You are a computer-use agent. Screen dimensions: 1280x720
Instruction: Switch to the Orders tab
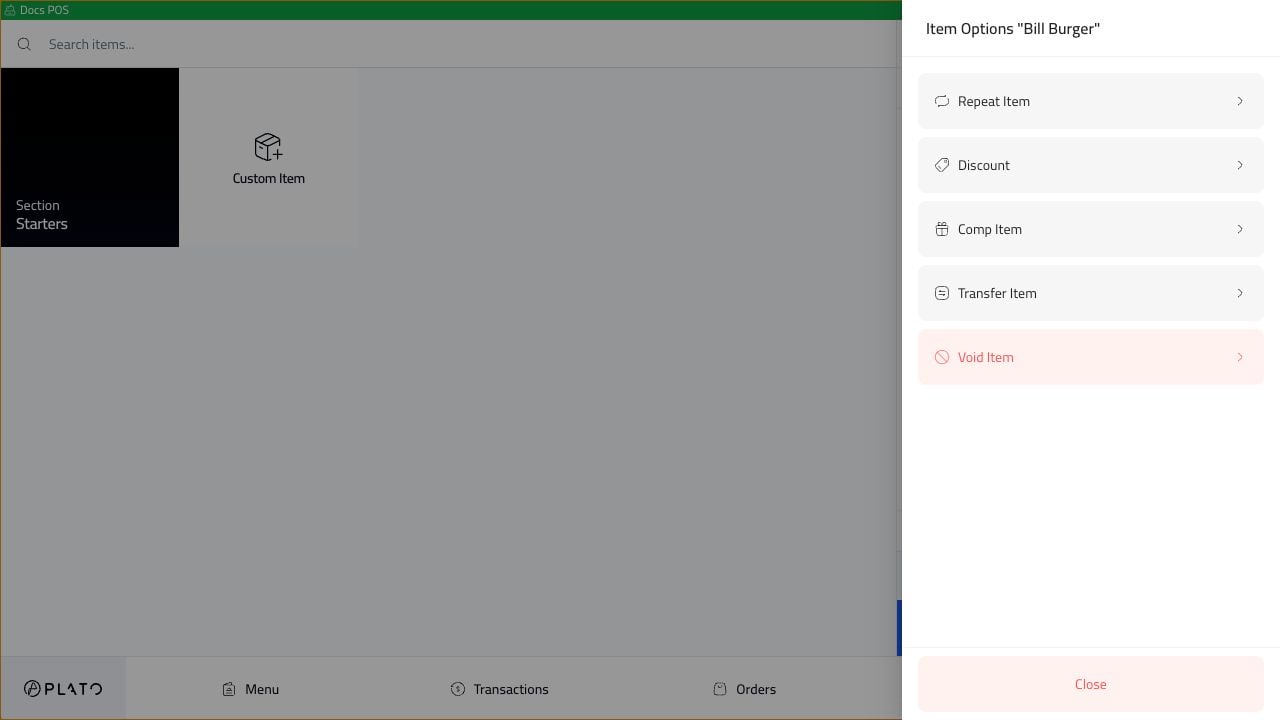(x=745, y=689)
